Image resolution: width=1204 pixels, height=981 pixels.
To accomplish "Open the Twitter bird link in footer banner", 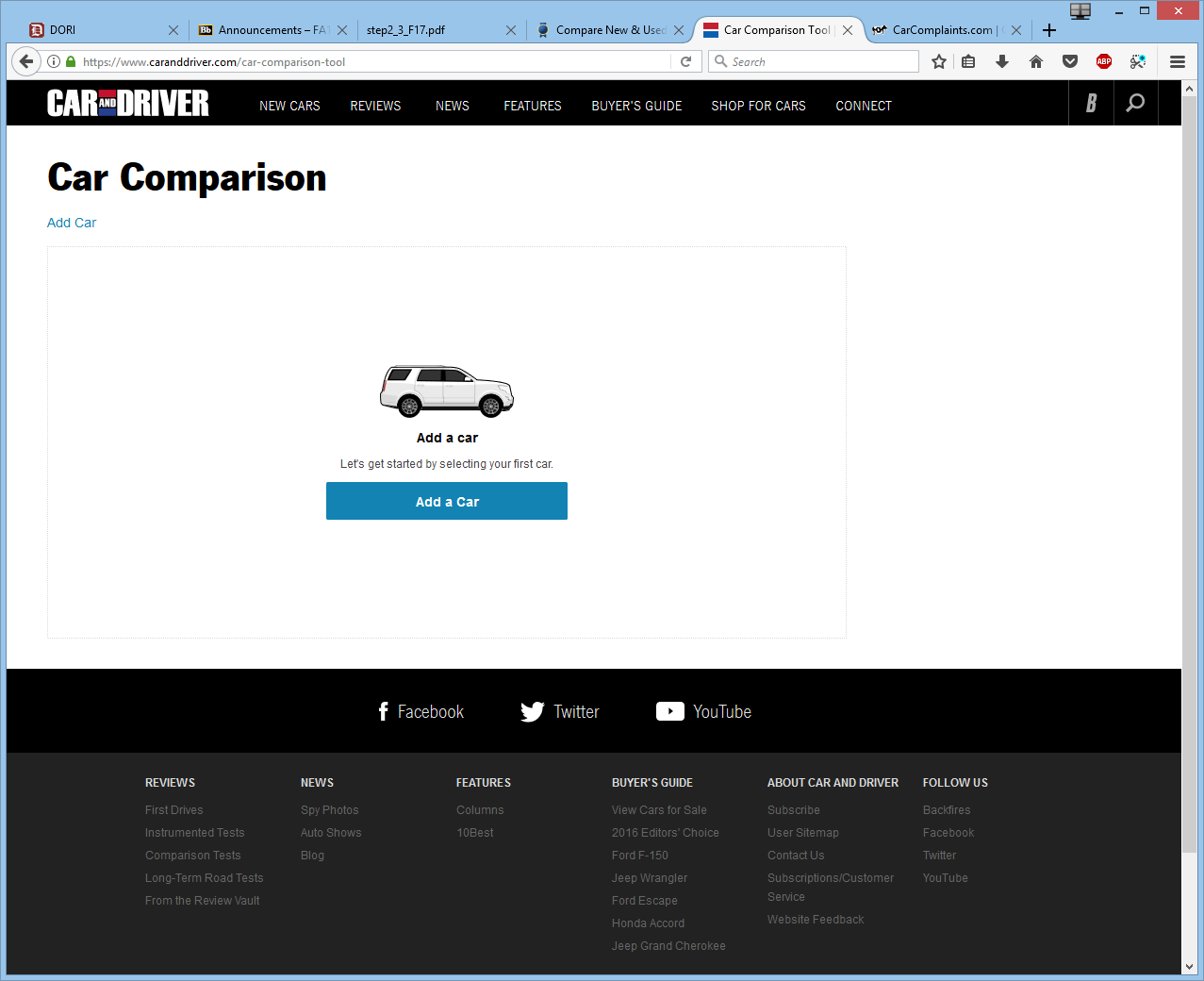I will [x=560, y=711].
